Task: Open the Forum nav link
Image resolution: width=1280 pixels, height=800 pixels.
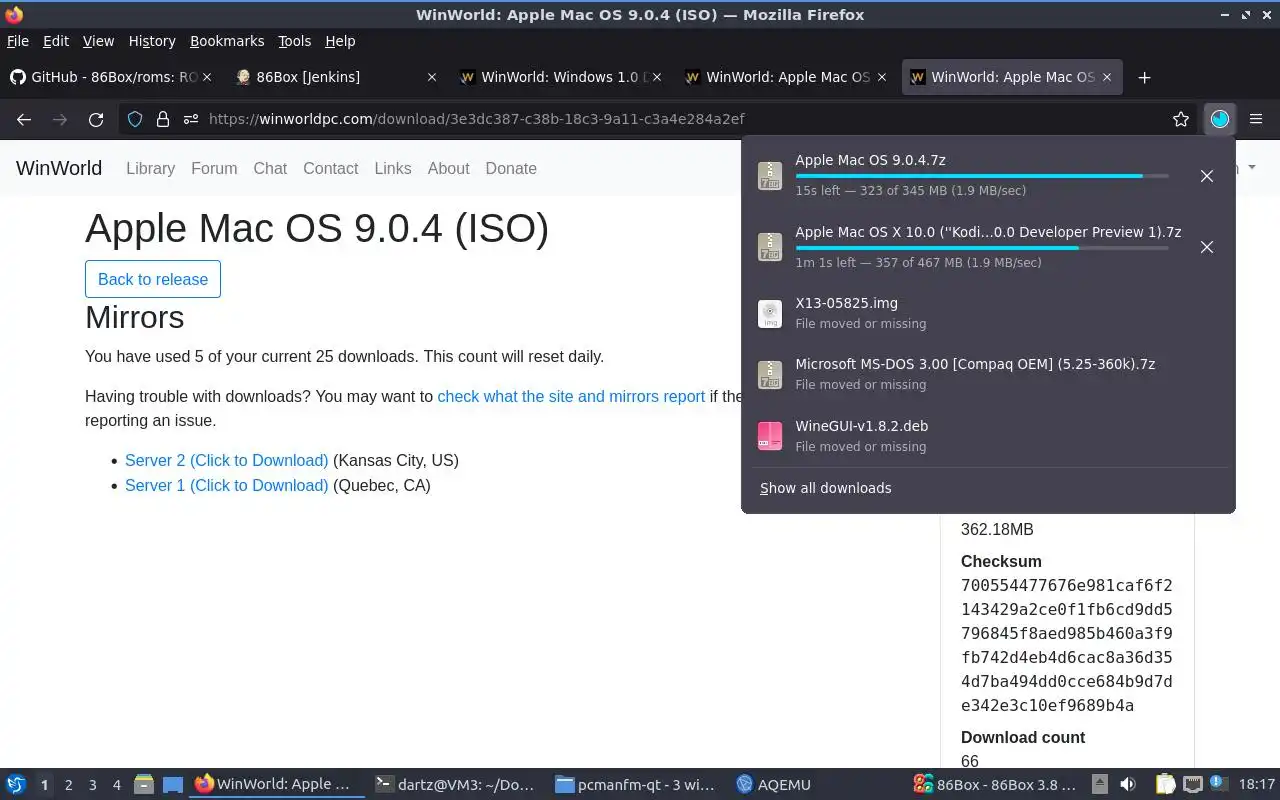Action: point(214,169)
